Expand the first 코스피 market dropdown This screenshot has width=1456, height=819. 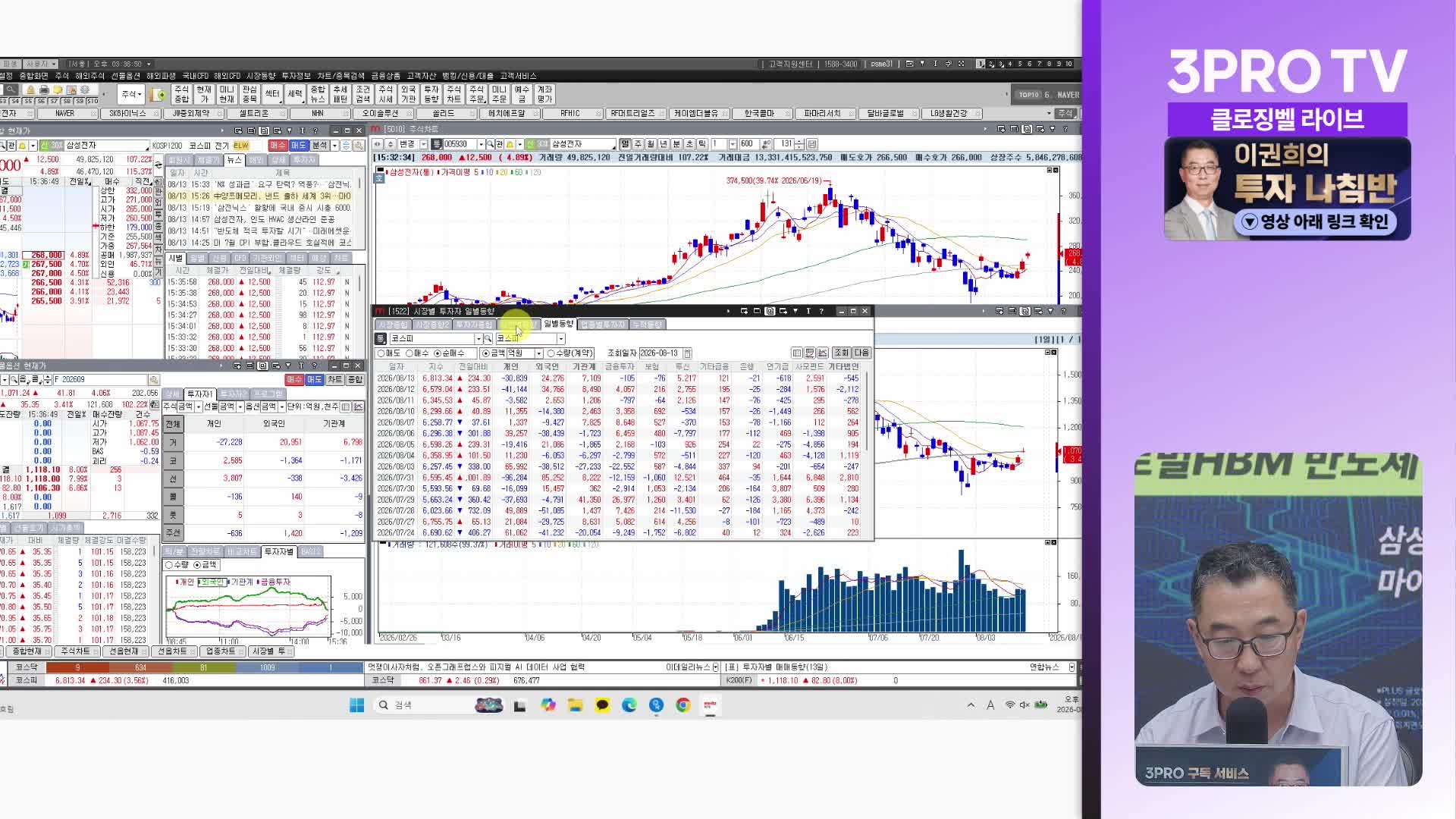tap(479, 339)
